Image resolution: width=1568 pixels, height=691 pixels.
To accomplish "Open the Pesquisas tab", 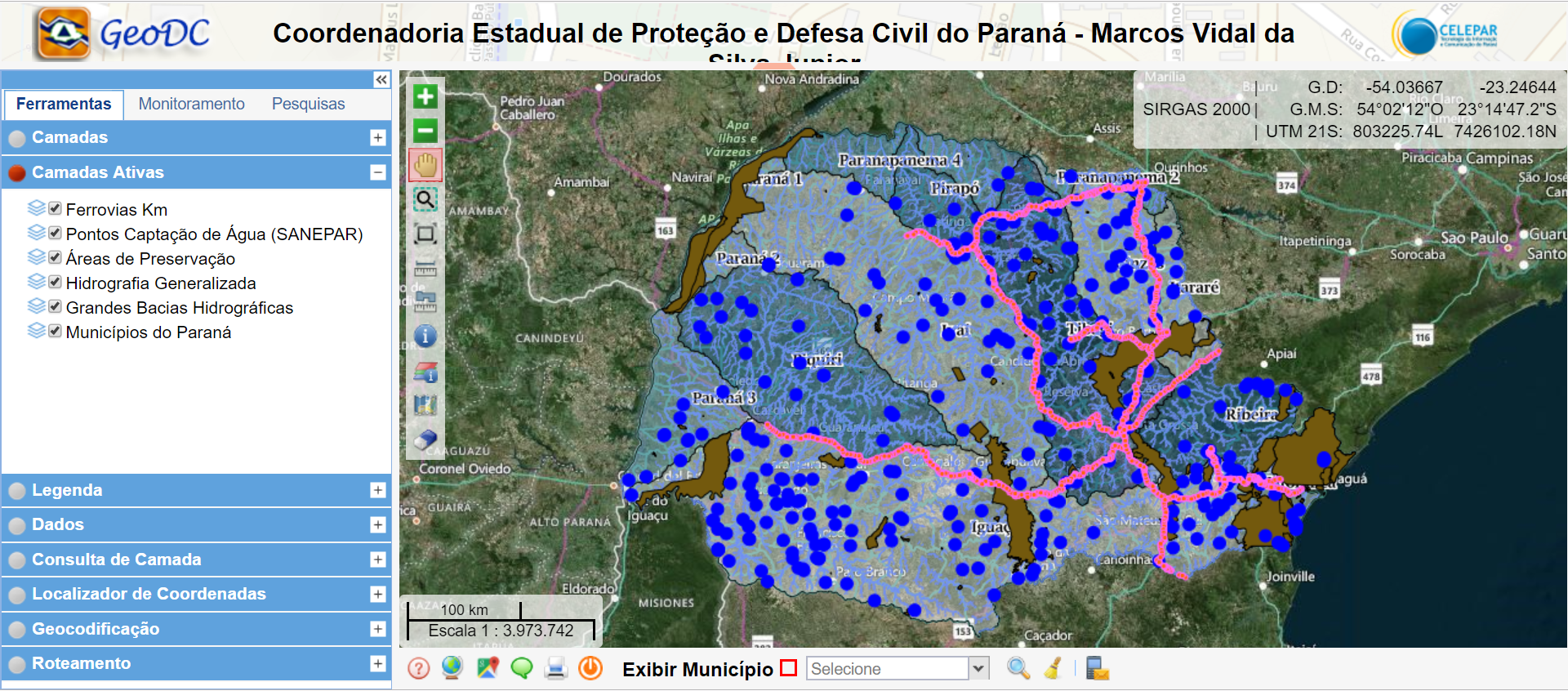I will point(308,104).
